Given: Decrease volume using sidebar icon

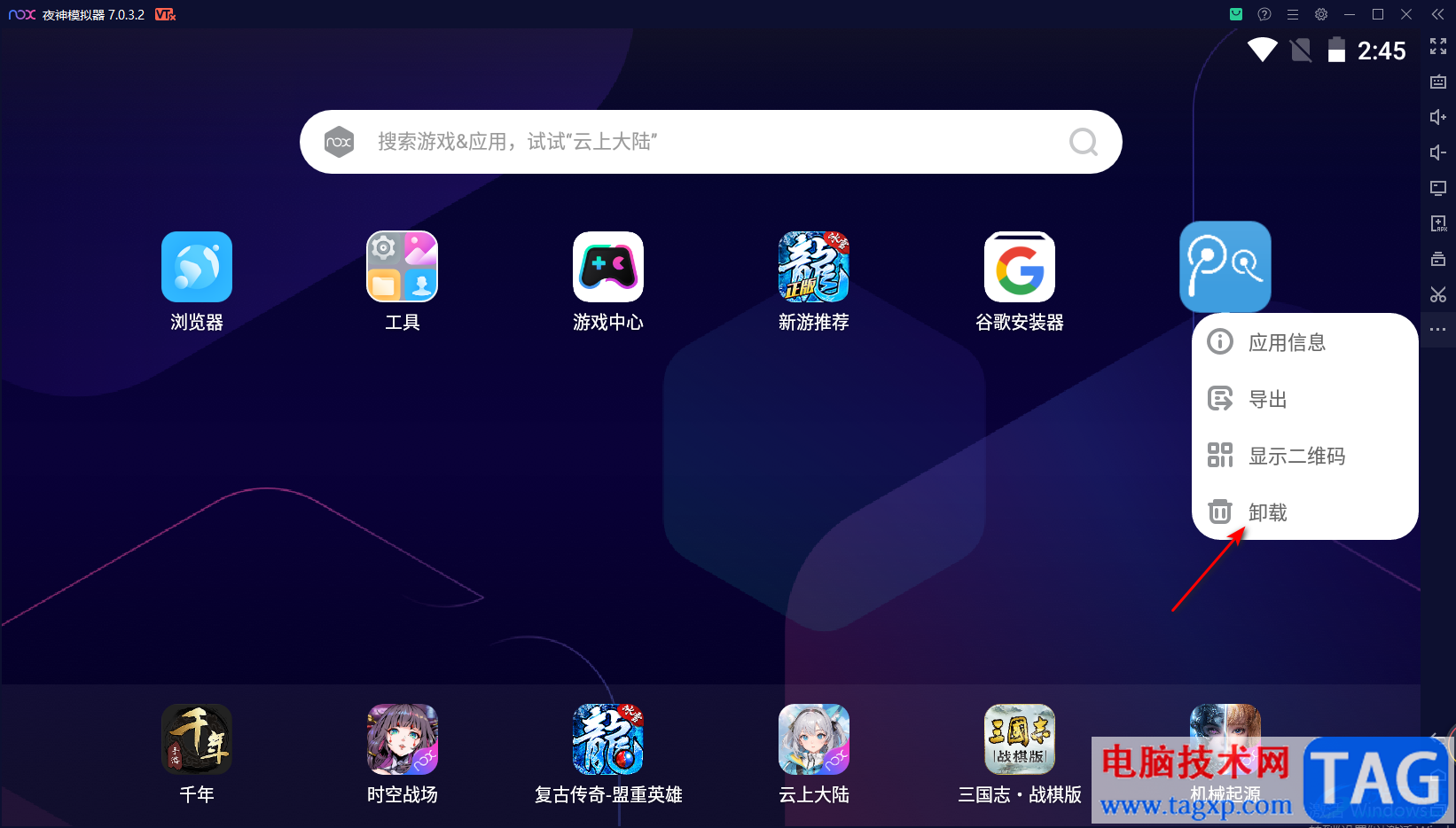Looking at the screenshot, I should click(x=1438, y=152).
